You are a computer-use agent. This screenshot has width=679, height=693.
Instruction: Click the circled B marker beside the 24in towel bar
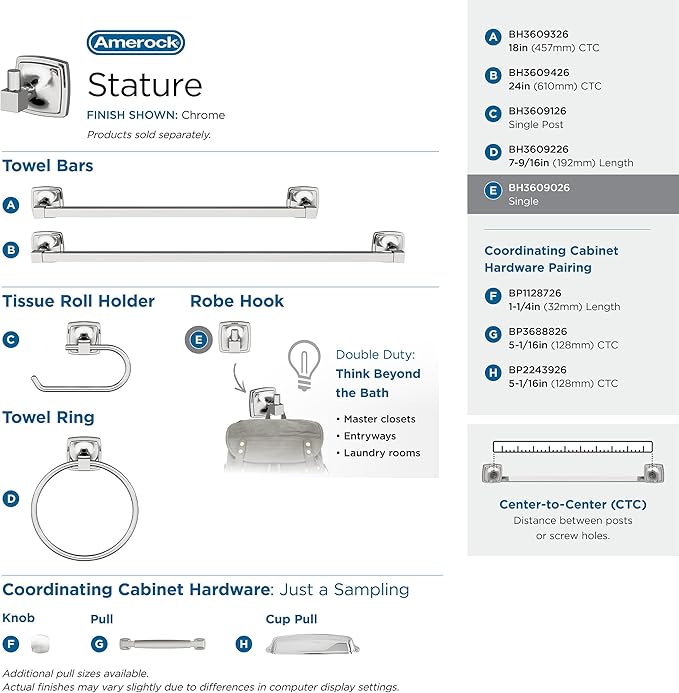click(x=11, y=250)
